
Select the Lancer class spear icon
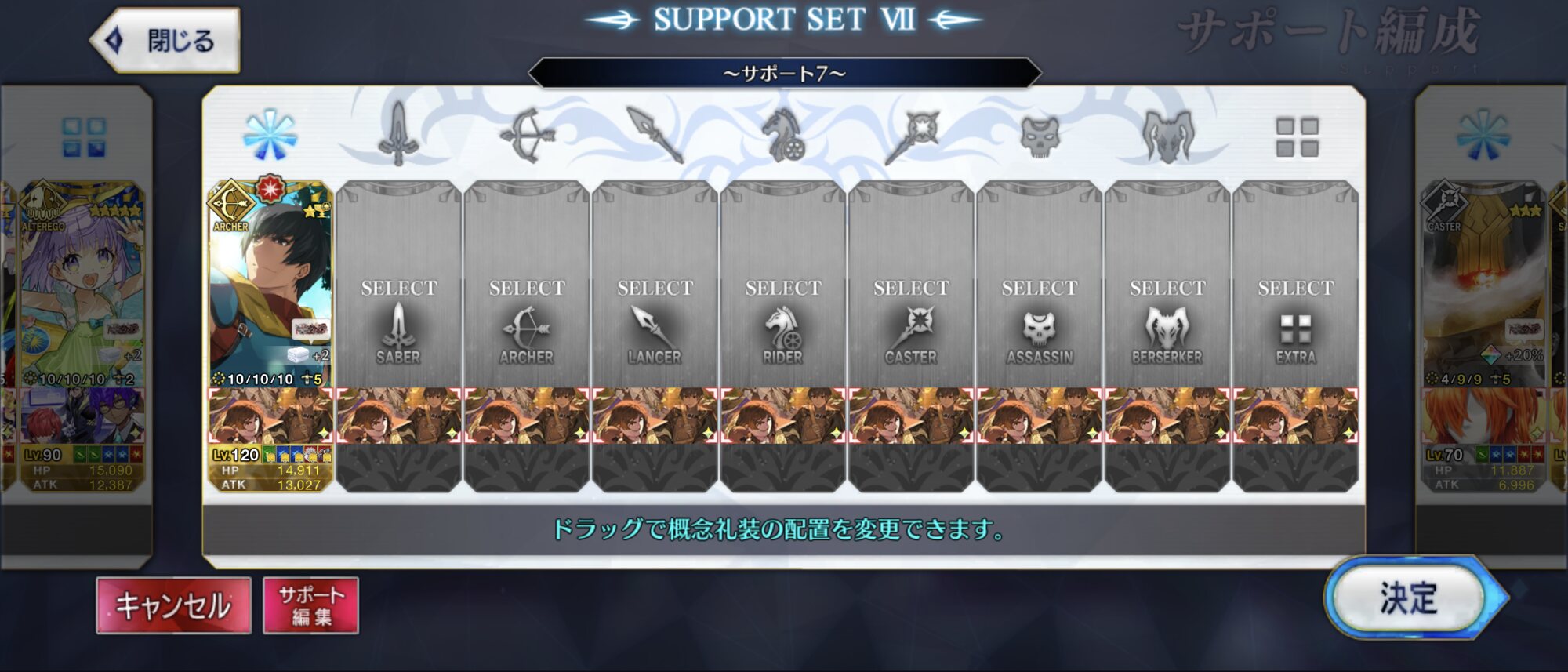(x=655, y=135)
